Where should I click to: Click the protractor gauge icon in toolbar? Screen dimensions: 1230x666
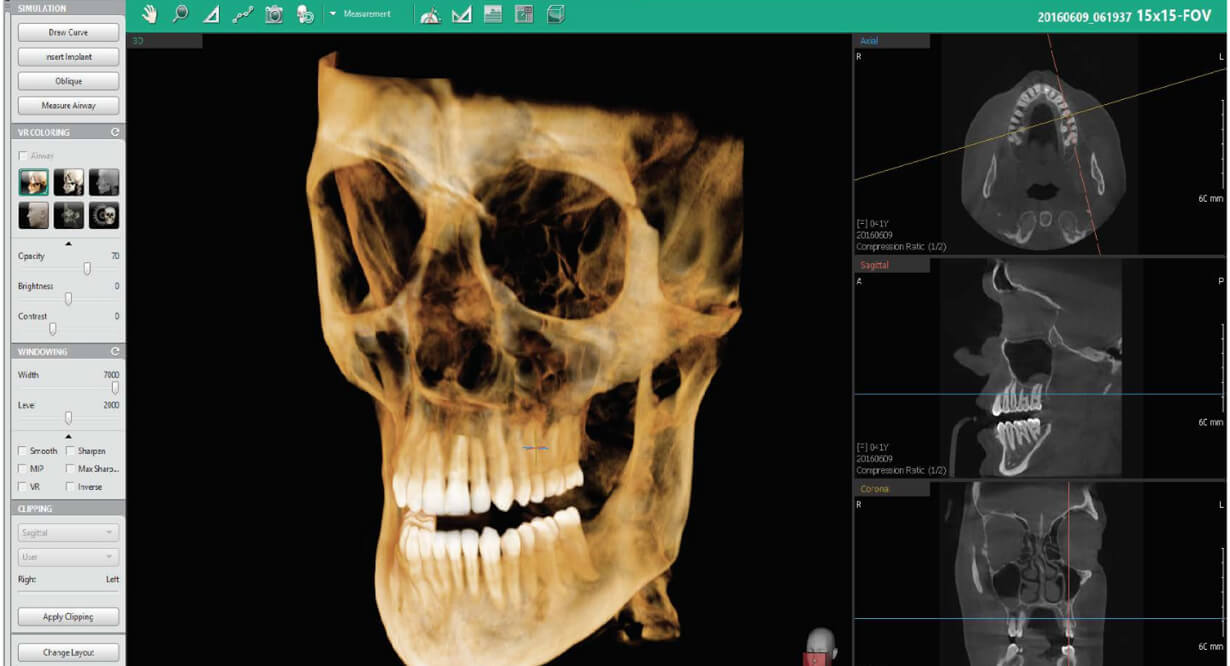[x=430, y=15]
